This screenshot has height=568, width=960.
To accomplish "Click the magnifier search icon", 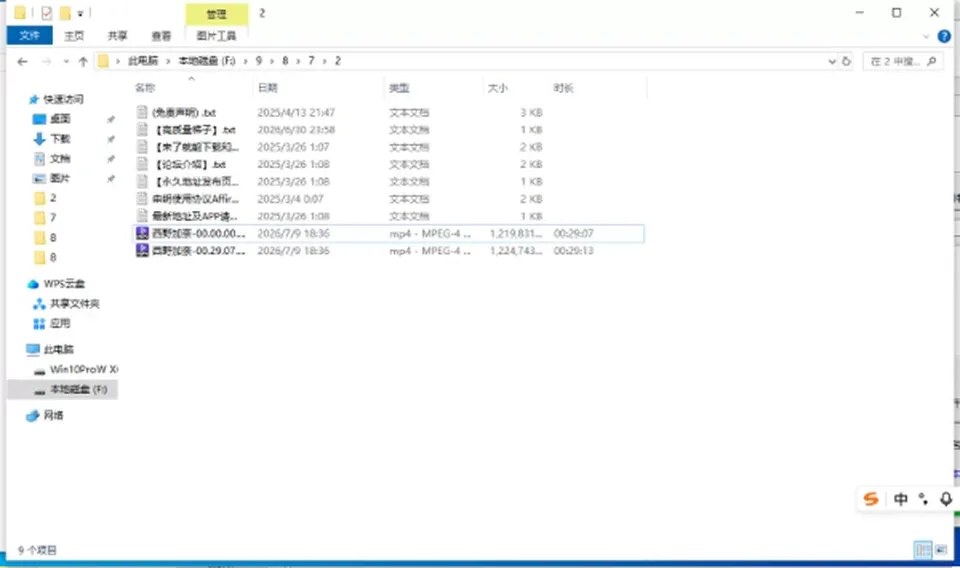I will (x=932, y=61).
